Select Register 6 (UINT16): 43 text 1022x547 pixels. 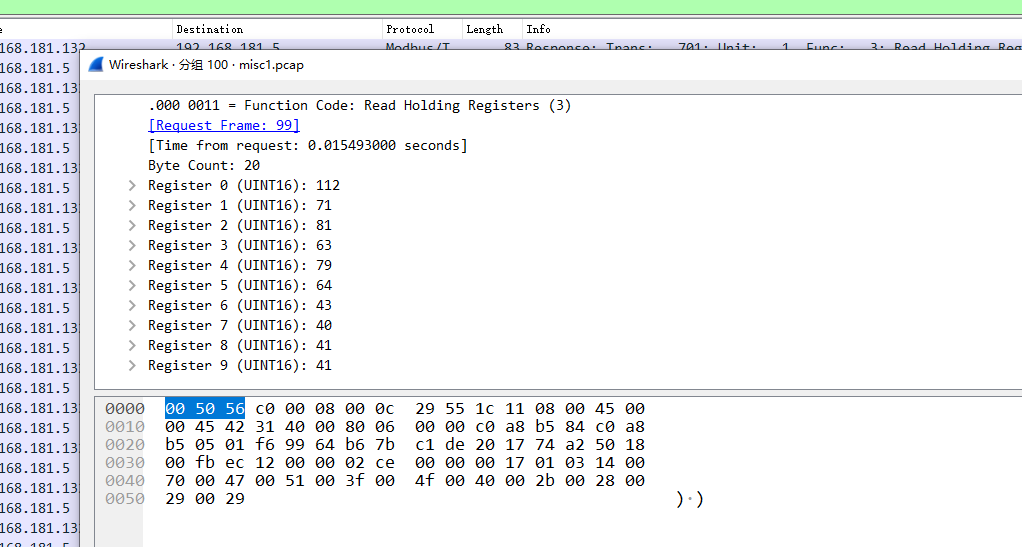pos(240,306)
